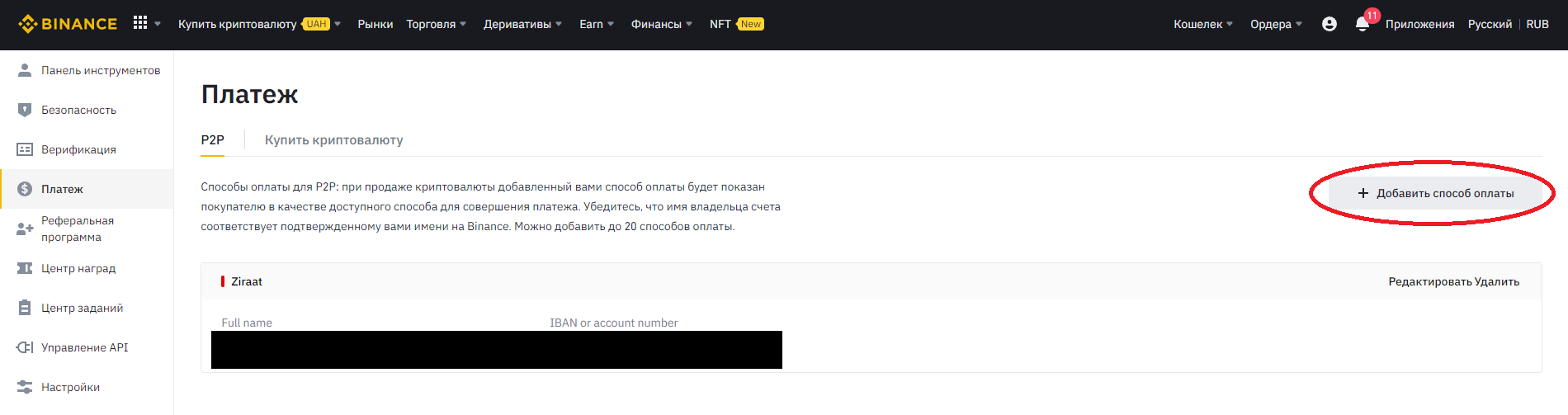Image resolution: width=1568 pixels, height=415 pixels.
Task: Click the IBAN or account number label
Action: 614,323
